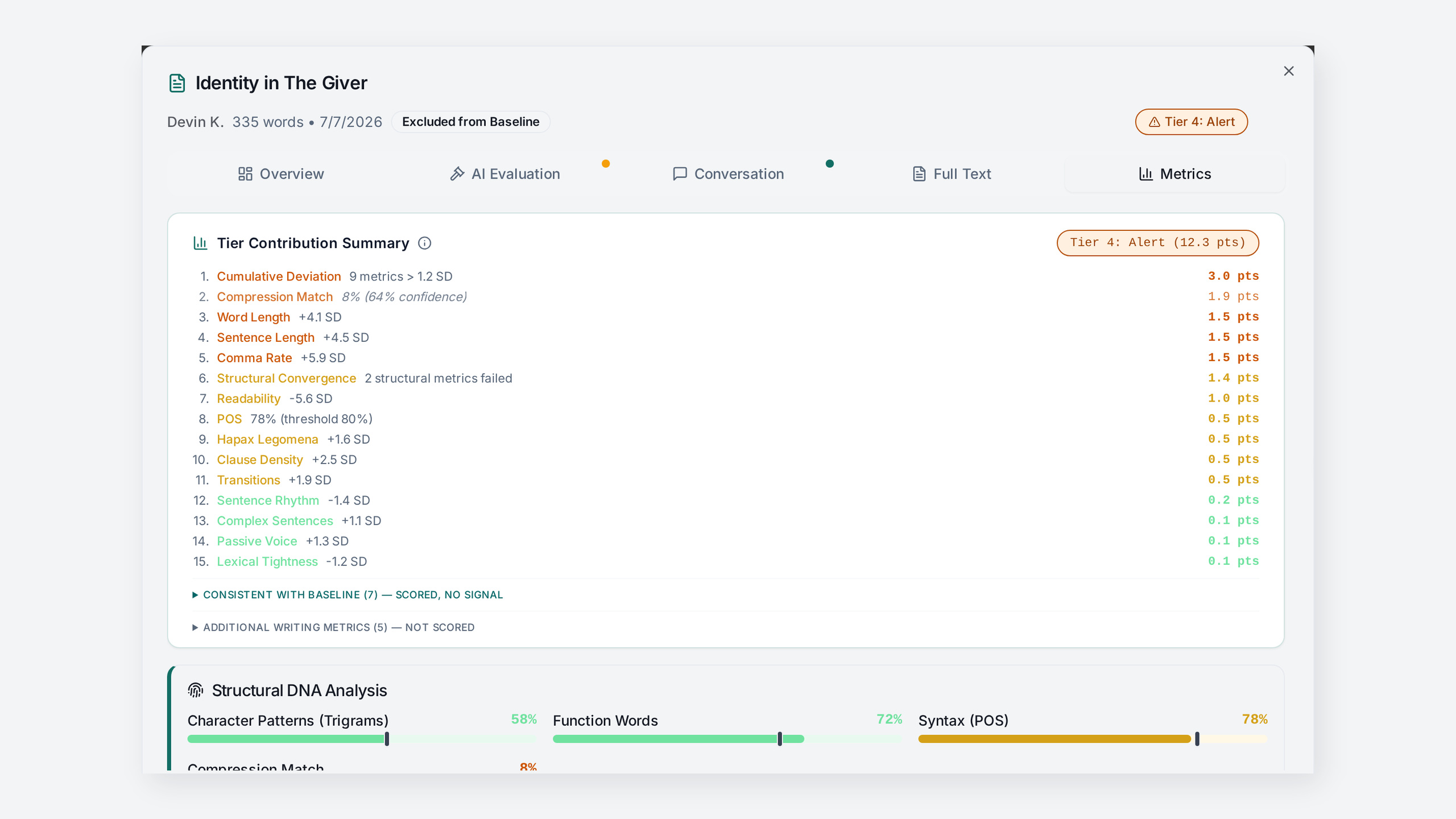The width and height of the screenshot is (1456, 819).
Task: Click the Tier 4: Alert badge
Action: click(x=1191, y=122)
